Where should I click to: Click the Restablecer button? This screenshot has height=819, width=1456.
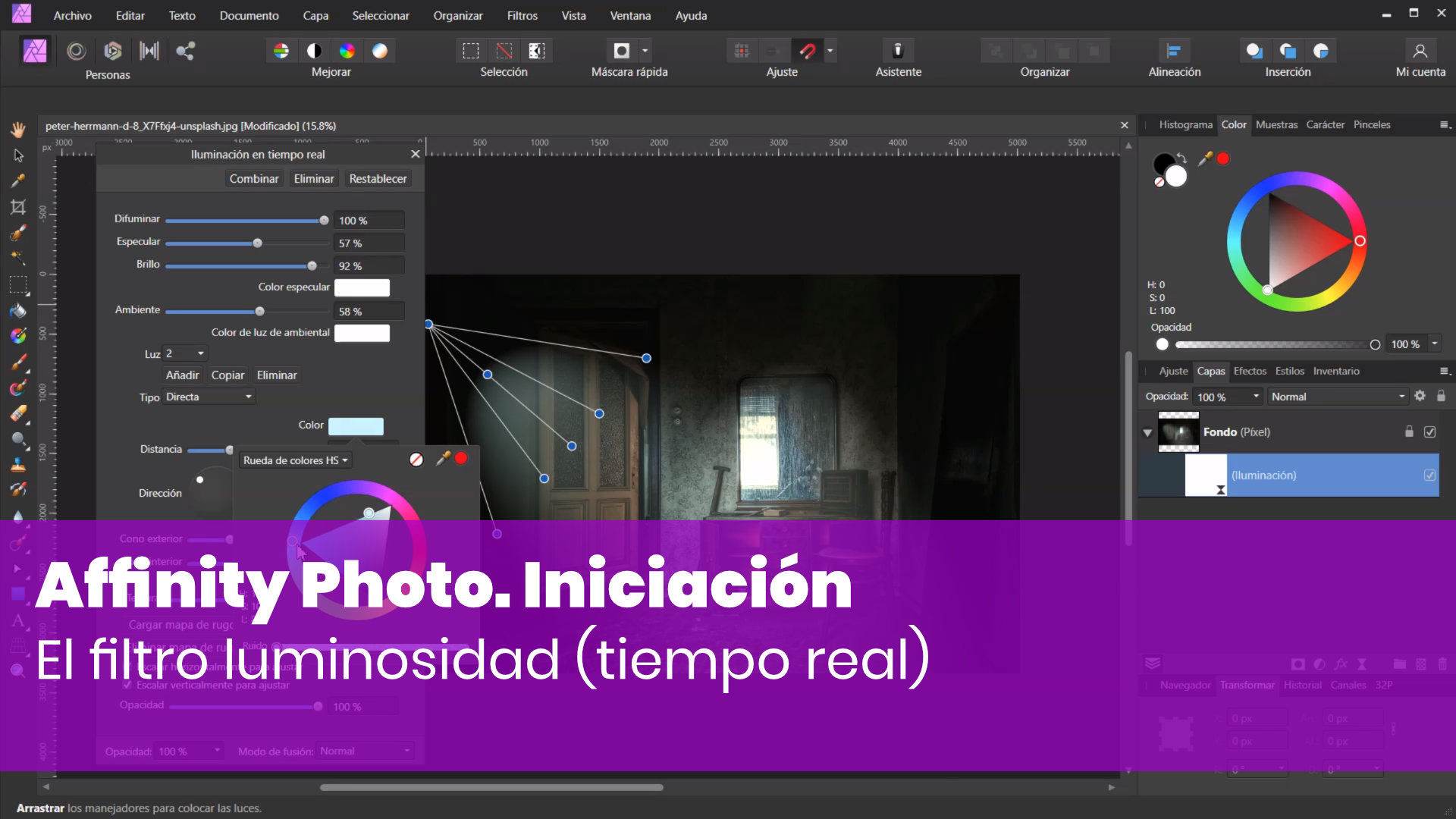(378, 178)
